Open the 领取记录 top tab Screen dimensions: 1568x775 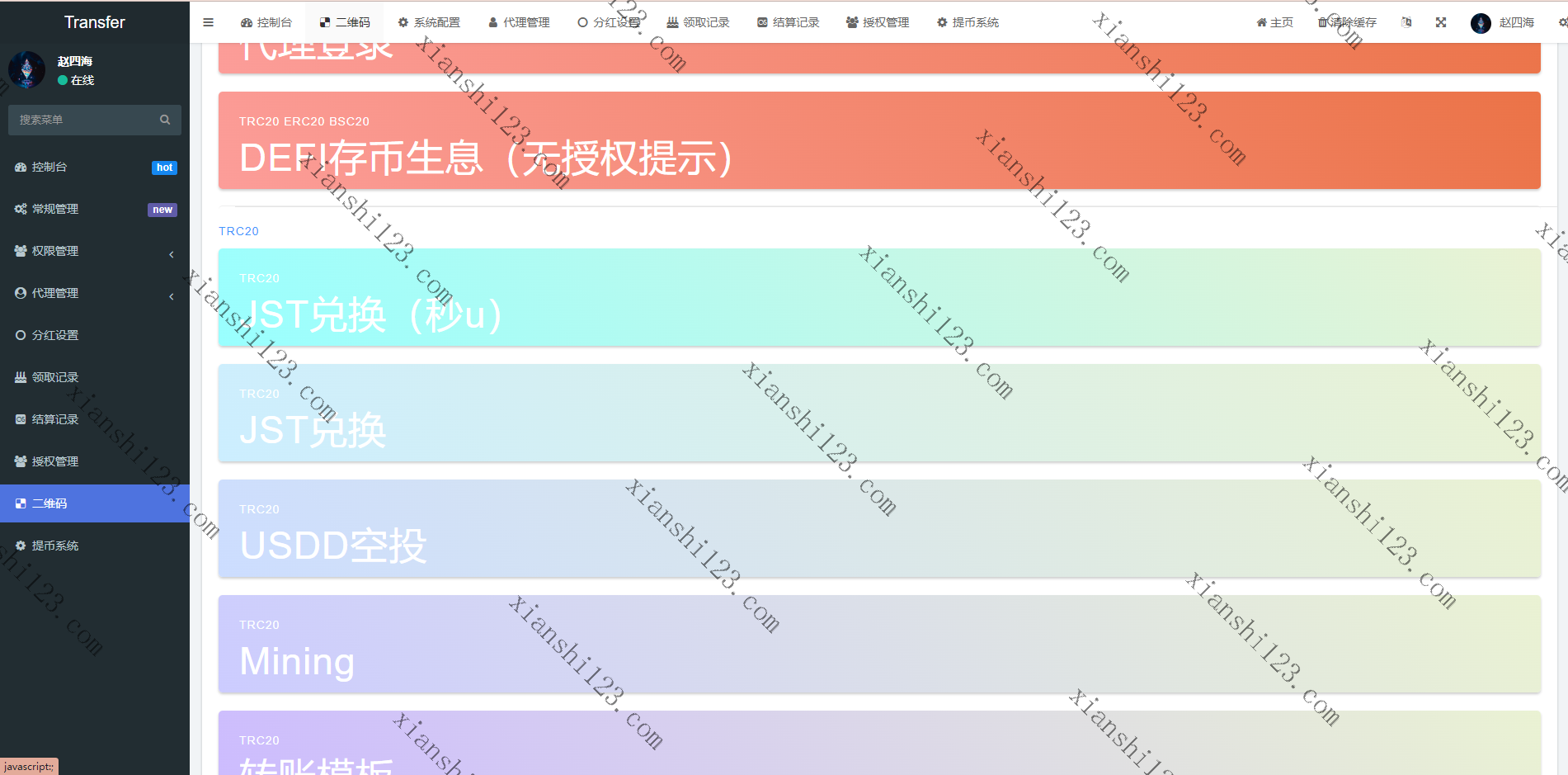click(x=698, y=22)
